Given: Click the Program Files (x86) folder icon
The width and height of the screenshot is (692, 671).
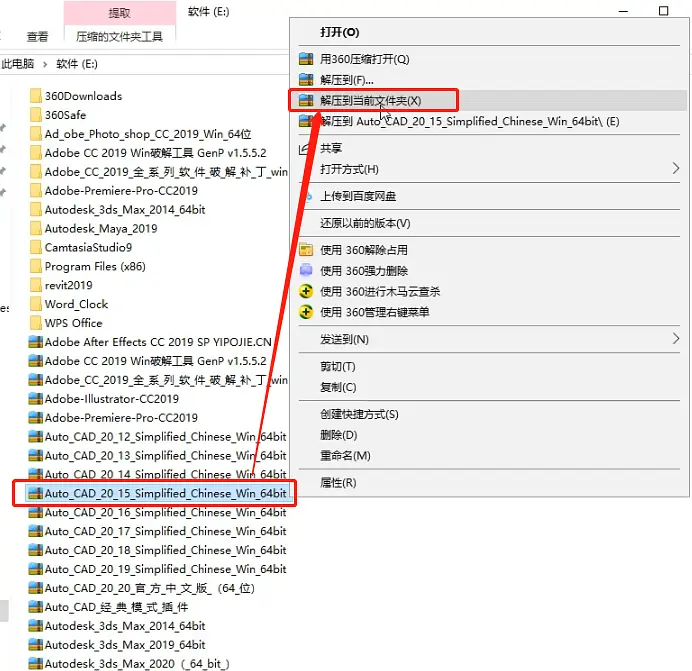Looking at the screenshot, I should [36, 266].
